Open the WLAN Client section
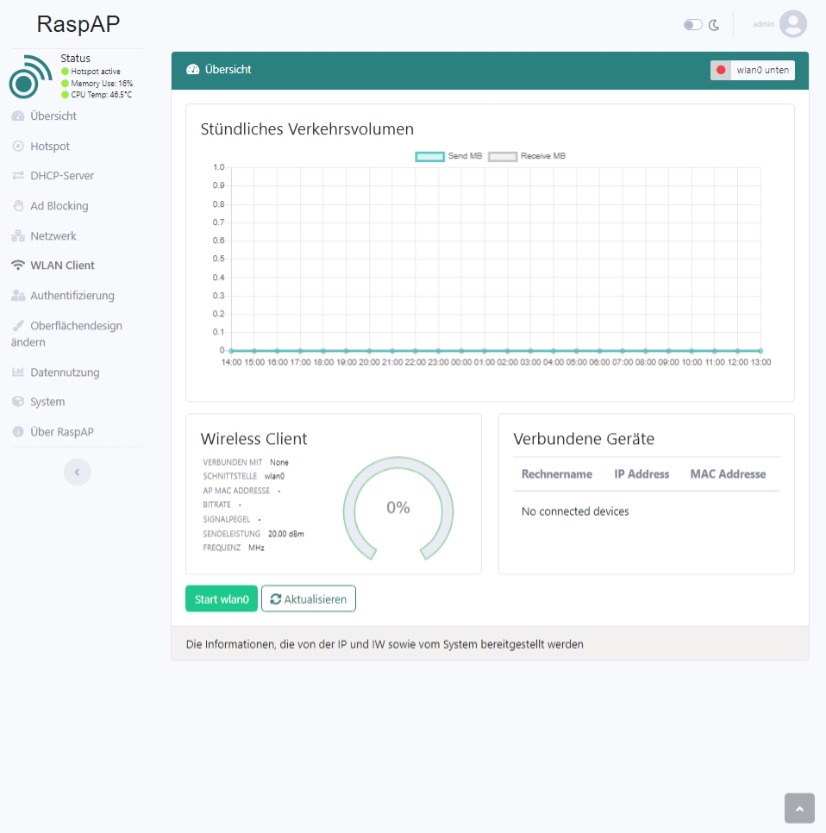The height and width of the screenshot is (833, 826). pyautogui.click(x=58, y=265)
